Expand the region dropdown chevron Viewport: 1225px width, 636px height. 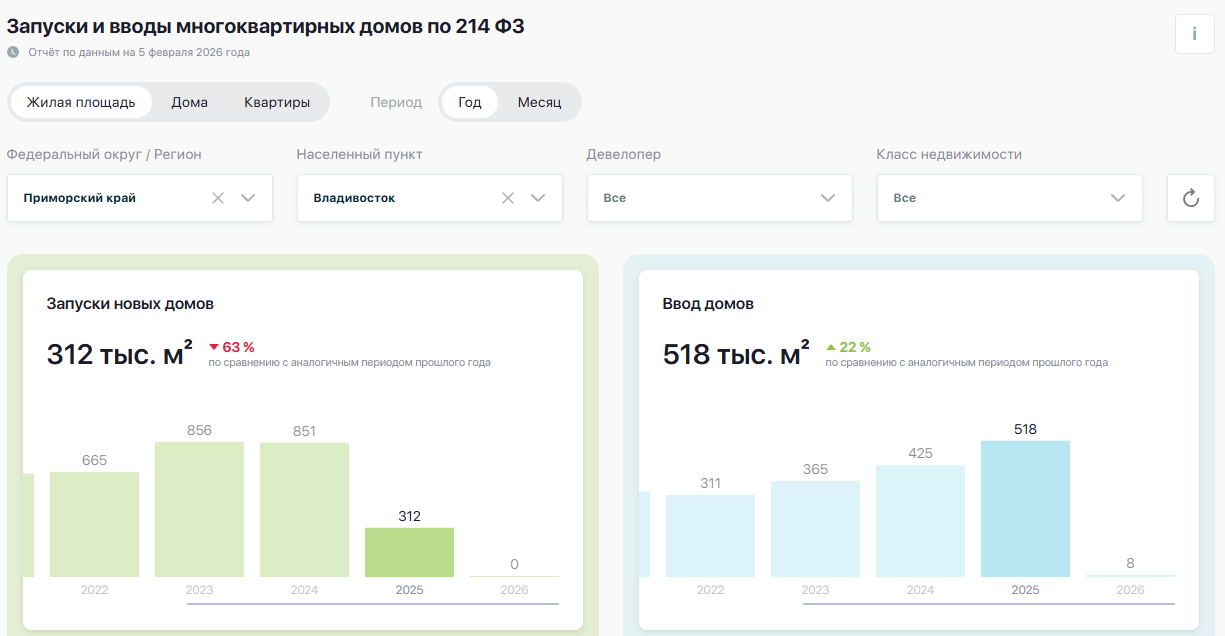[x=249, y=198]
